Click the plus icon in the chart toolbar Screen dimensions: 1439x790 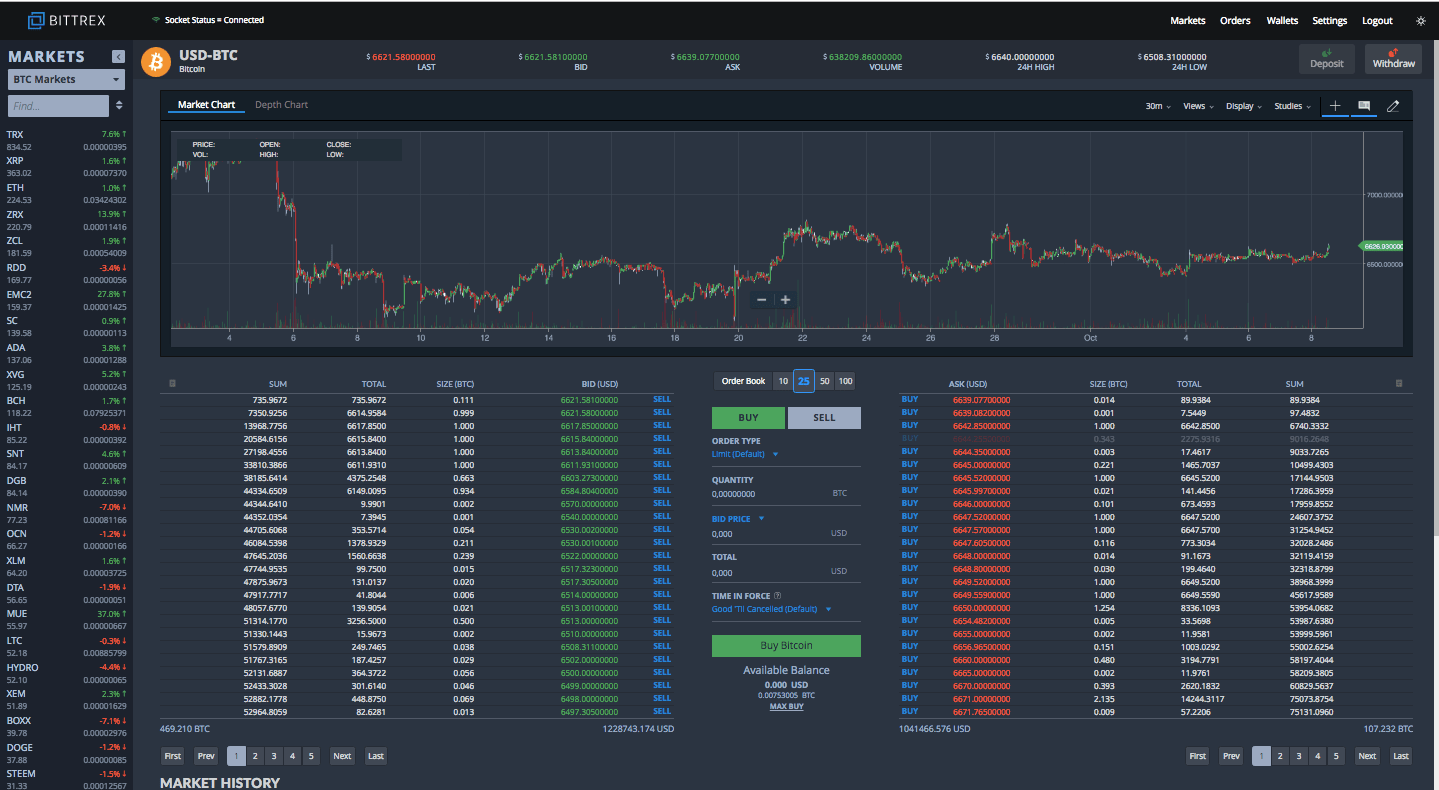(x=1336, y=106)
